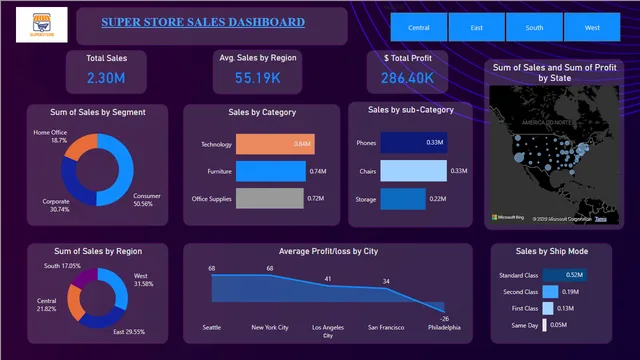Click the Corporate 30.74% label

(56, 205)
